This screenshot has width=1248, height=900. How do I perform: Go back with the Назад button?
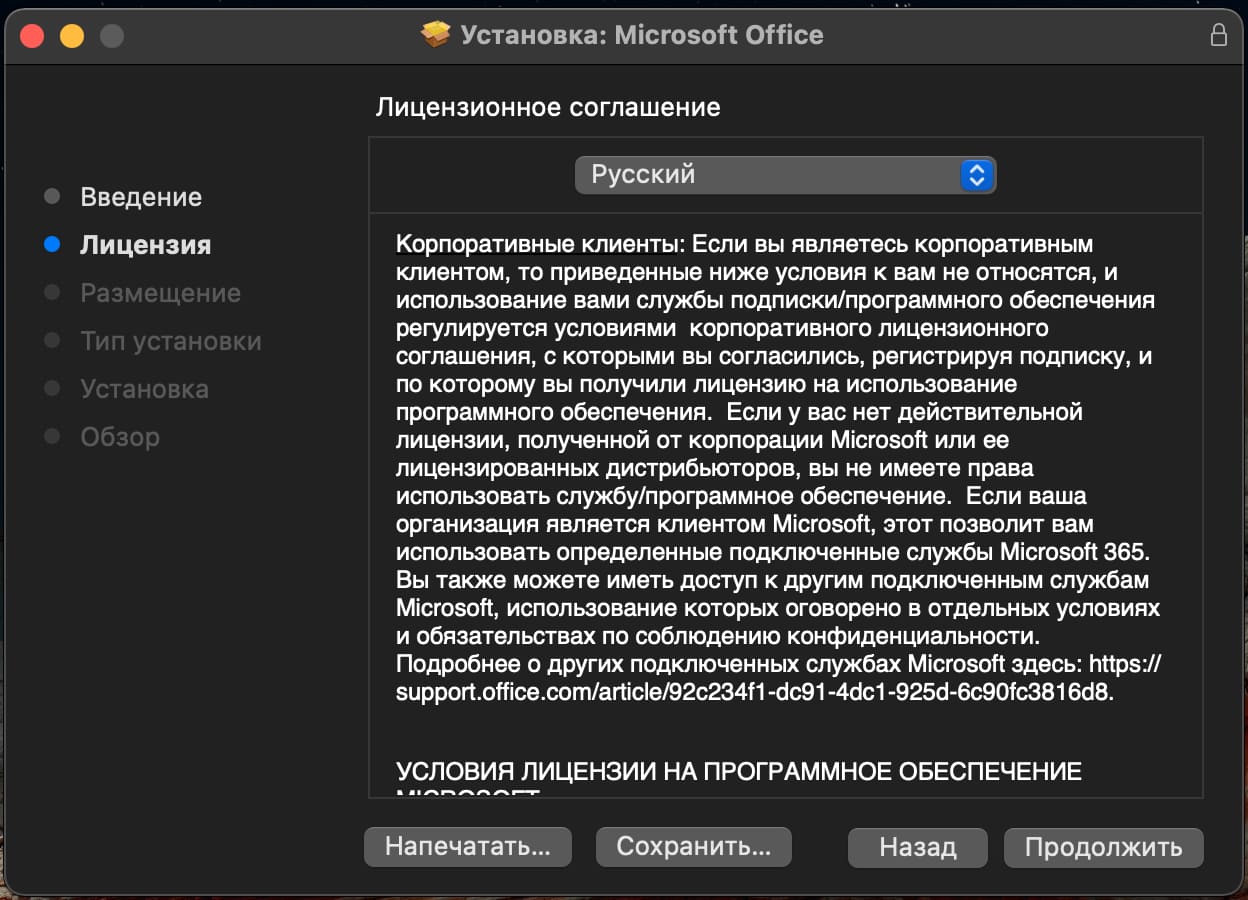pyautogui.click(x=917, y=847)
